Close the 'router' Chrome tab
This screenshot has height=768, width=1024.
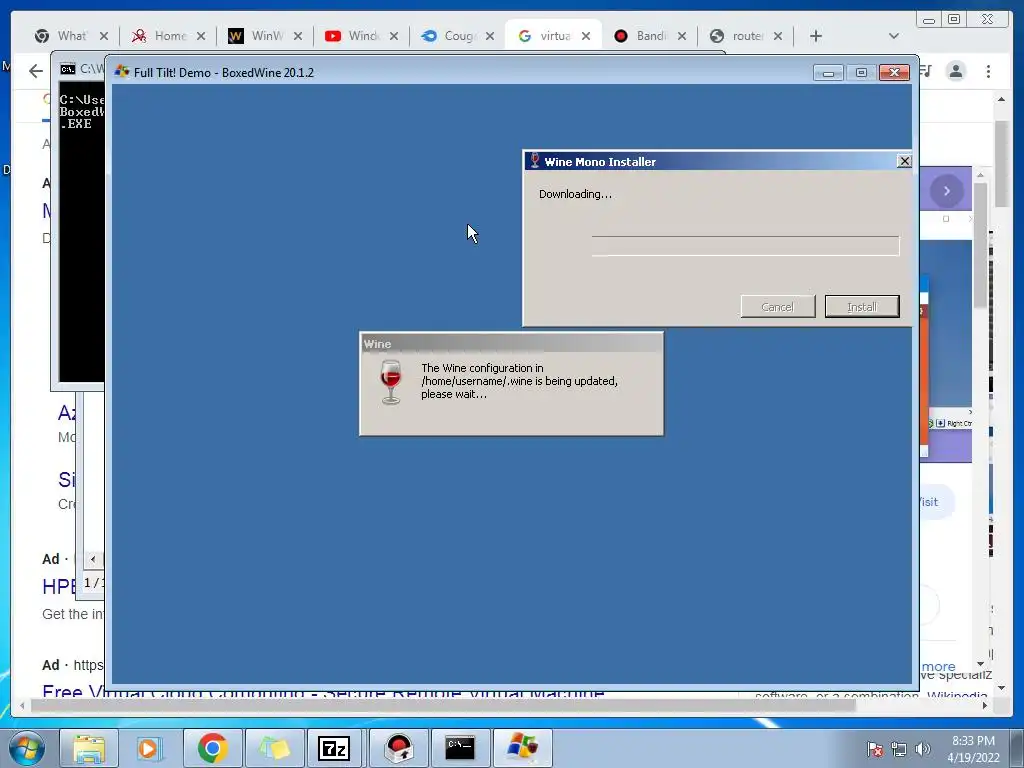778,36
